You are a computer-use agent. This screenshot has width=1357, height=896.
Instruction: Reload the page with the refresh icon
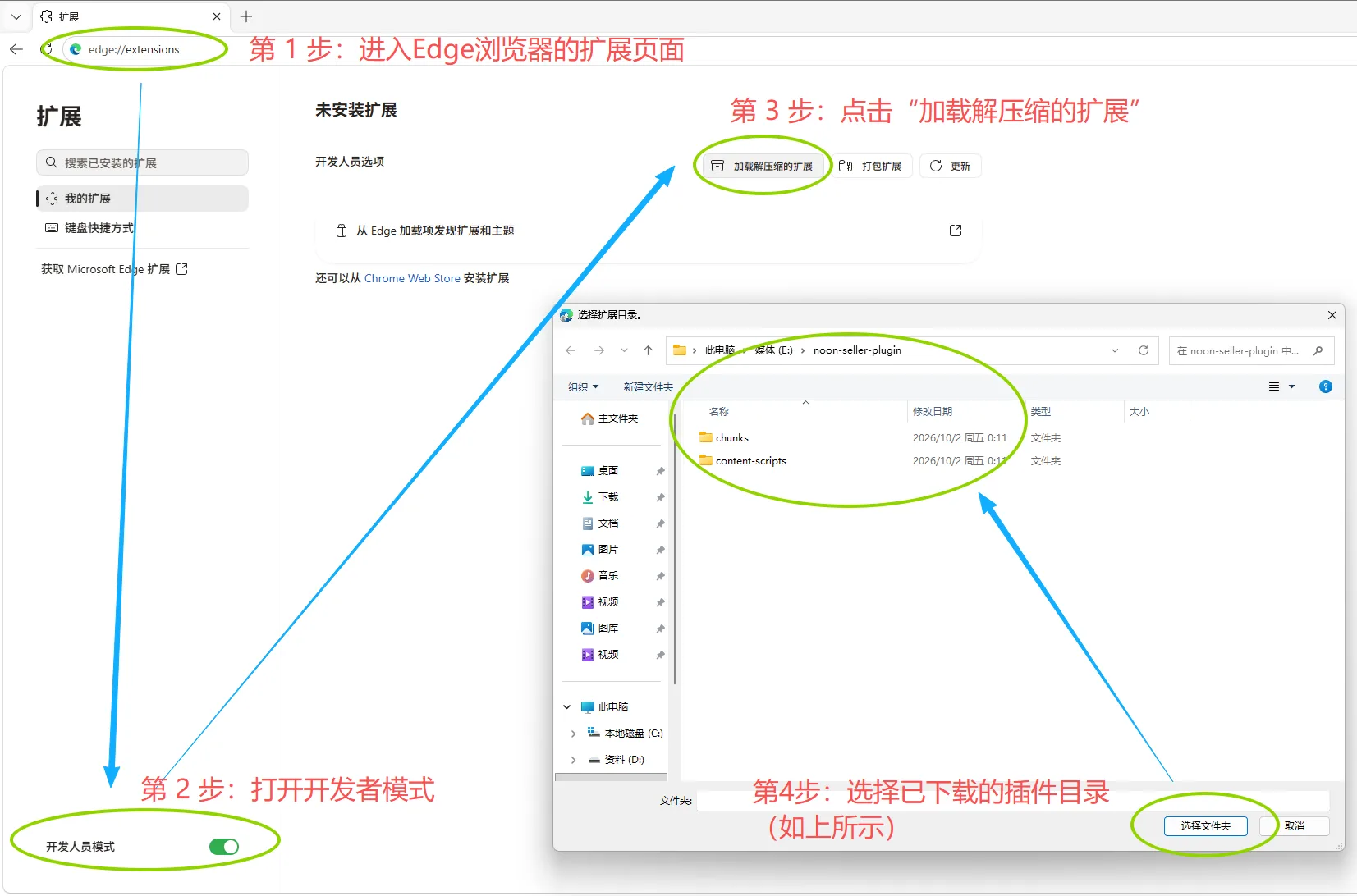[47, 49]
